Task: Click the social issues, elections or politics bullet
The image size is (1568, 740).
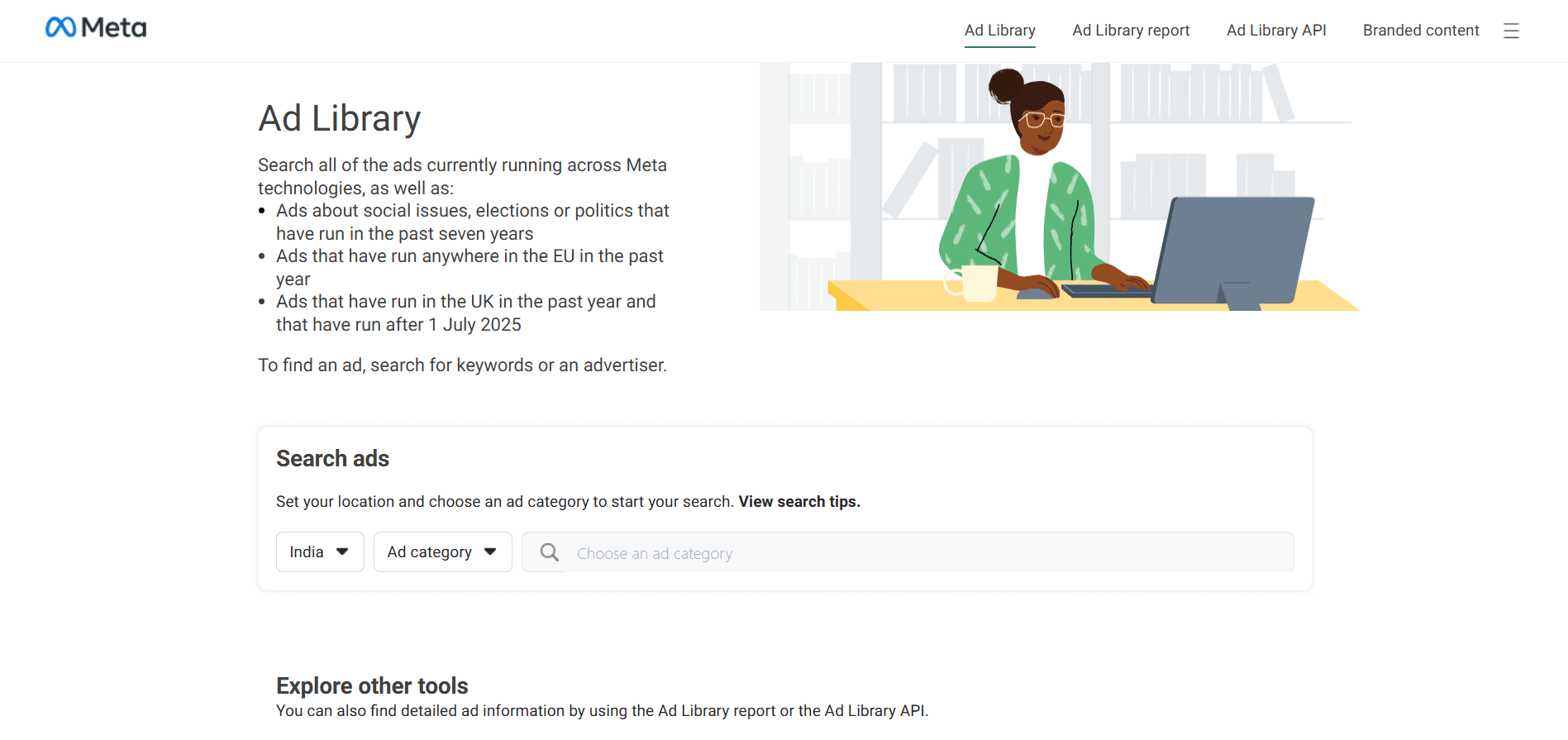Action: [x=472, y=222]
